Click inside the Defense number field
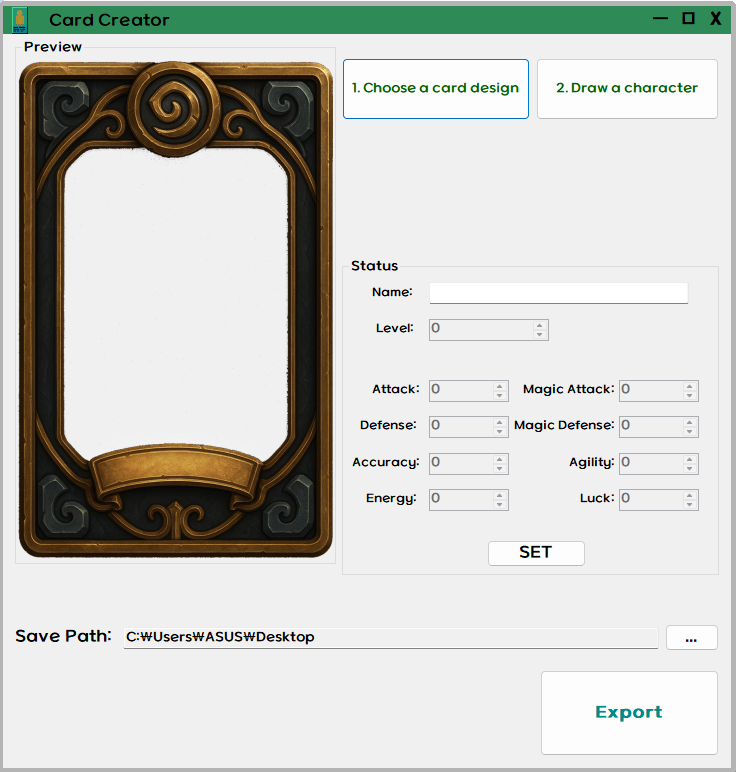This screenshot has height=772, width=736. [x=461, y=426]
